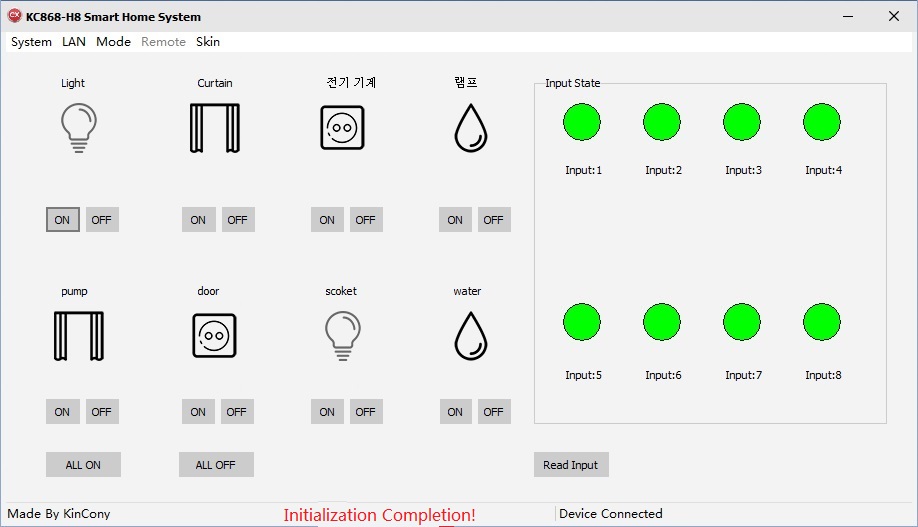This screenshot has width=918, height=527.
Task: Switch the Curtain OFF
Action: coord(237,220)
